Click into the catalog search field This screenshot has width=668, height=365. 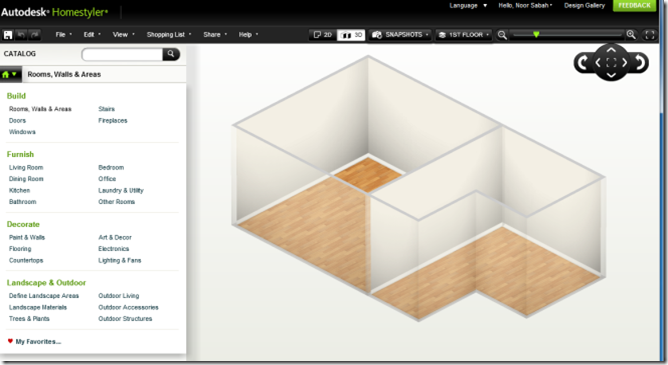(x=122, y=54)
